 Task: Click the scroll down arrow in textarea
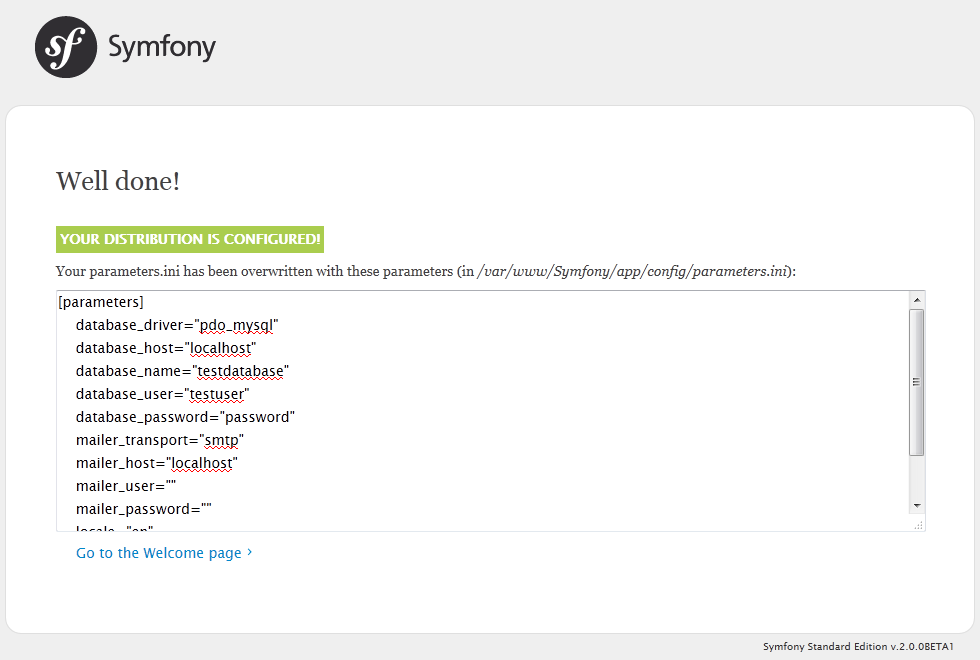[x=916, y=506]
